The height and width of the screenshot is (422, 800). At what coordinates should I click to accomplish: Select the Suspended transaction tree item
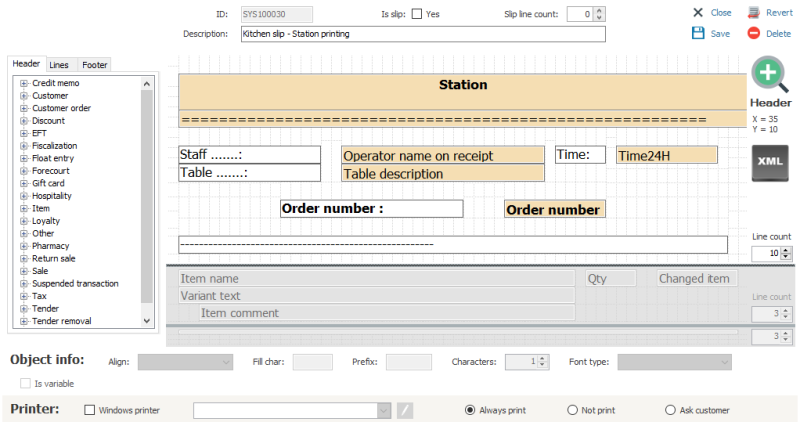75,284
